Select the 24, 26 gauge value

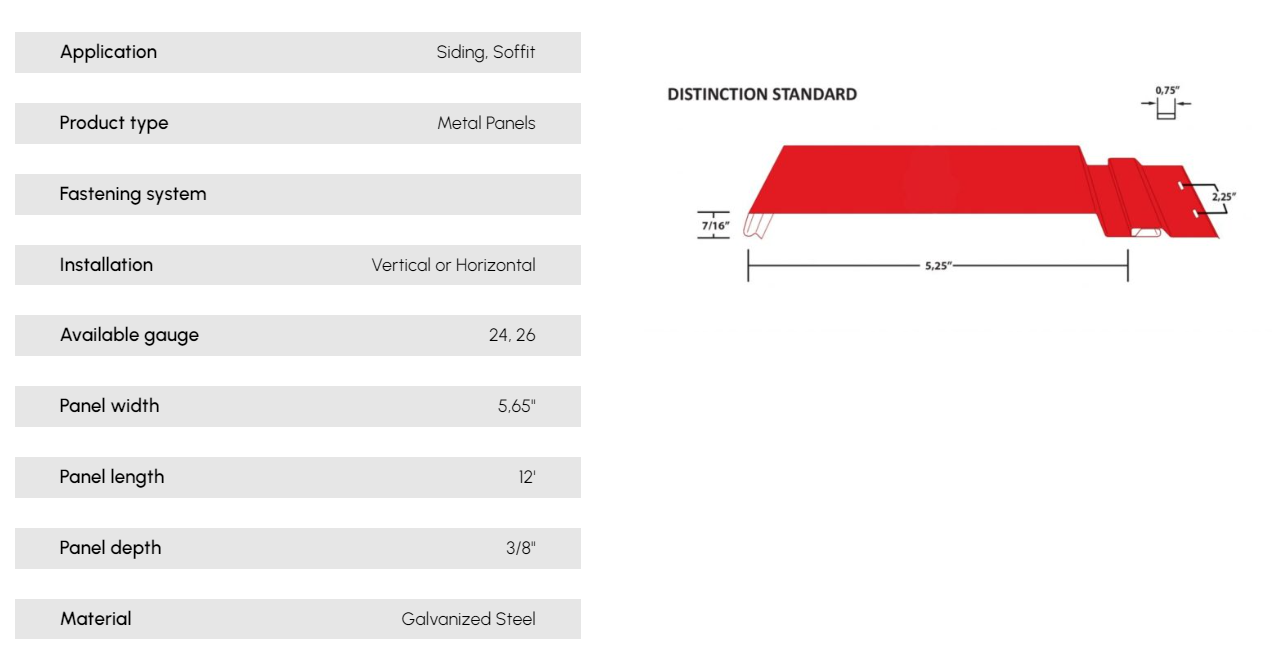click(512, 335)
